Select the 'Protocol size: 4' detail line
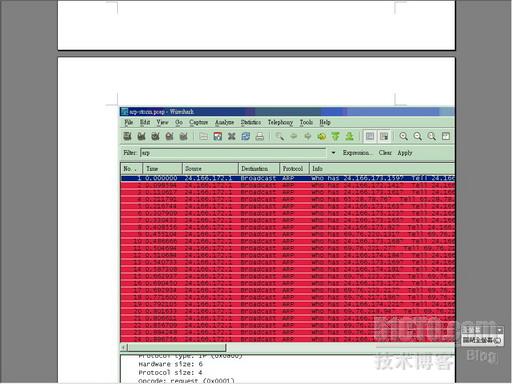Screen dimensions: 512x384 coord(171,372)
